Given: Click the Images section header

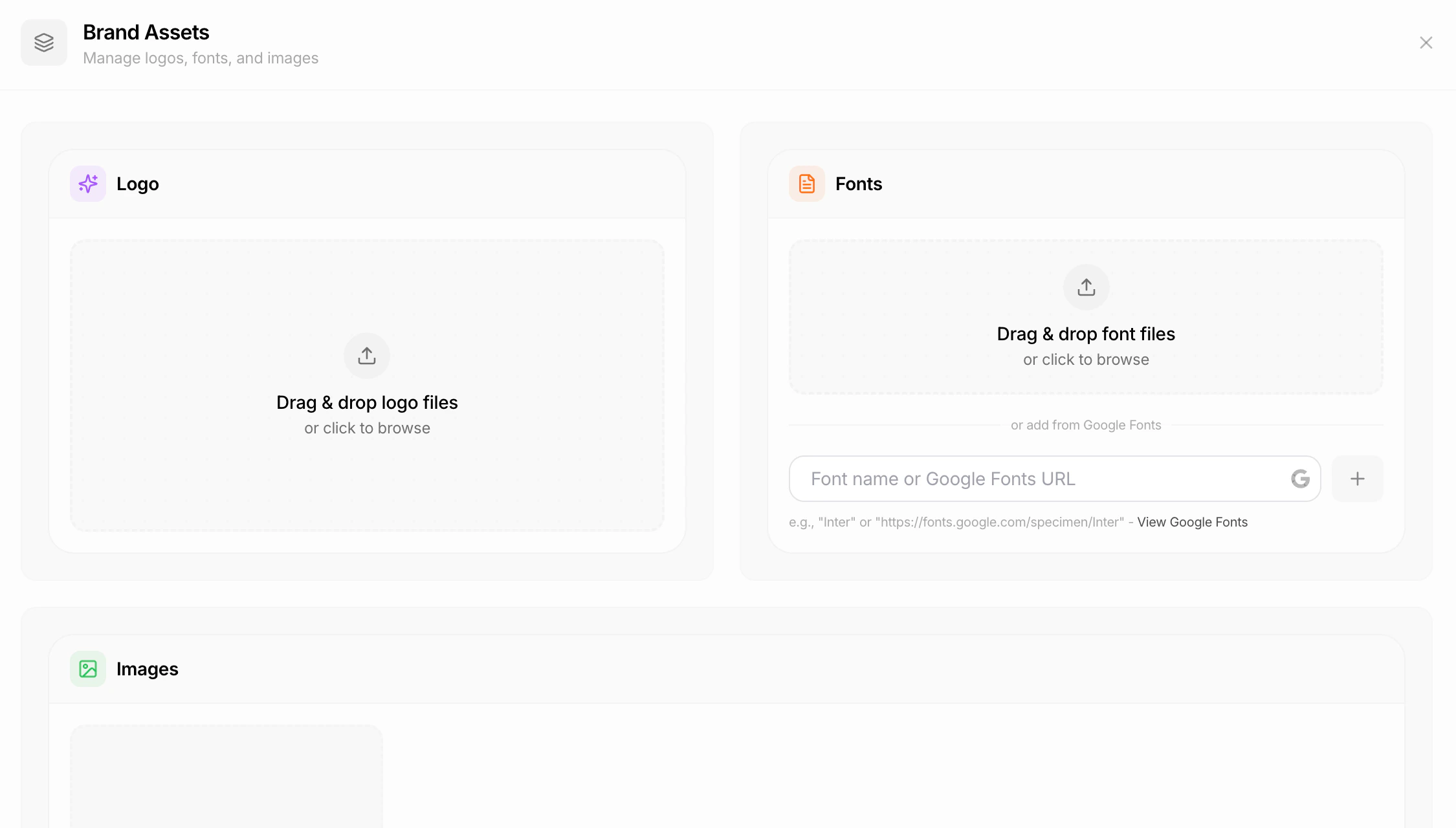Looking at the screenshot, I should 148,669.
